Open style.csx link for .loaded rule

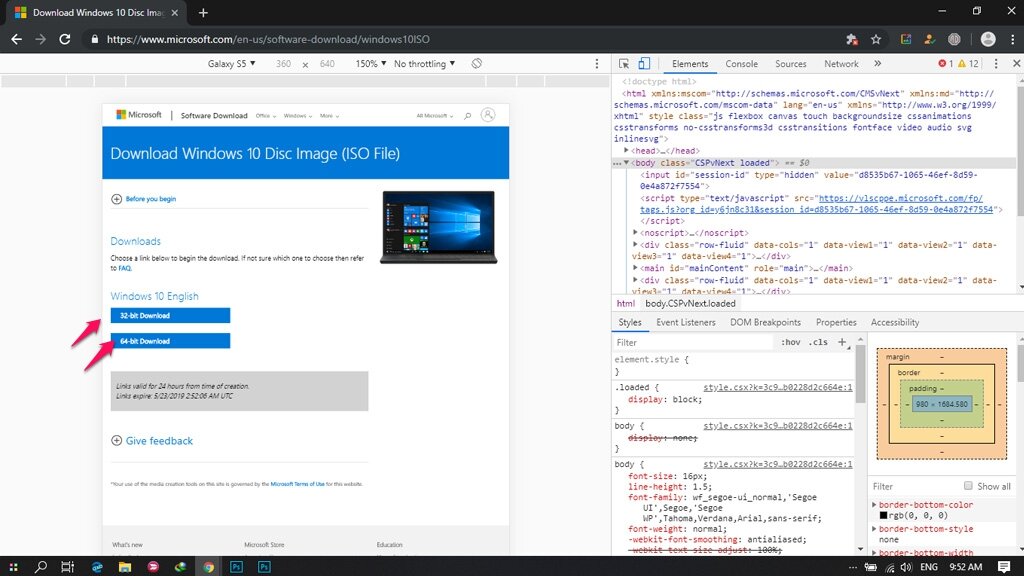pyautogui.click(x=777, y=387)
